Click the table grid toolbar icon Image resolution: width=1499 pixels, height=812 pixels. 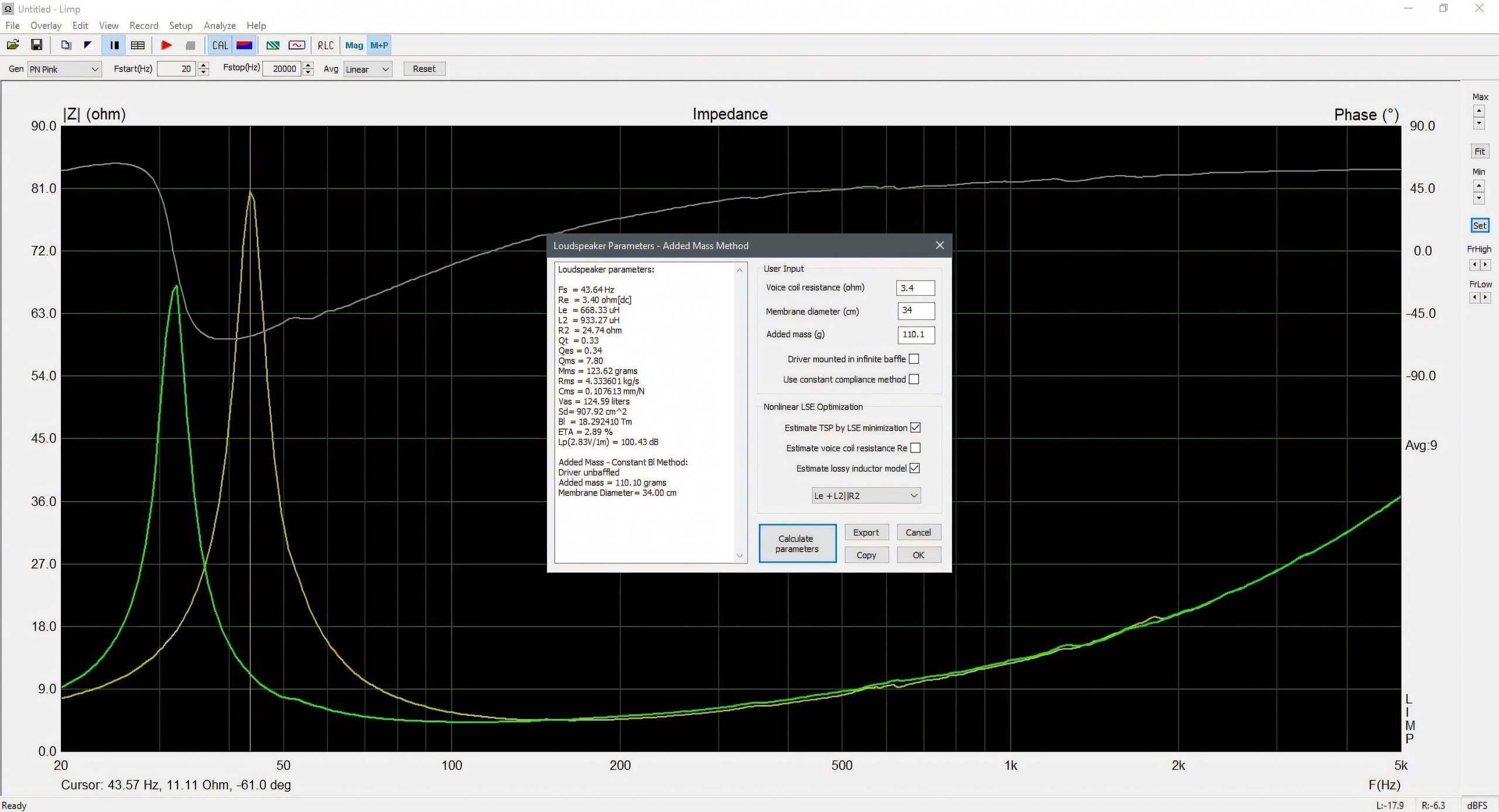point(138,45)
